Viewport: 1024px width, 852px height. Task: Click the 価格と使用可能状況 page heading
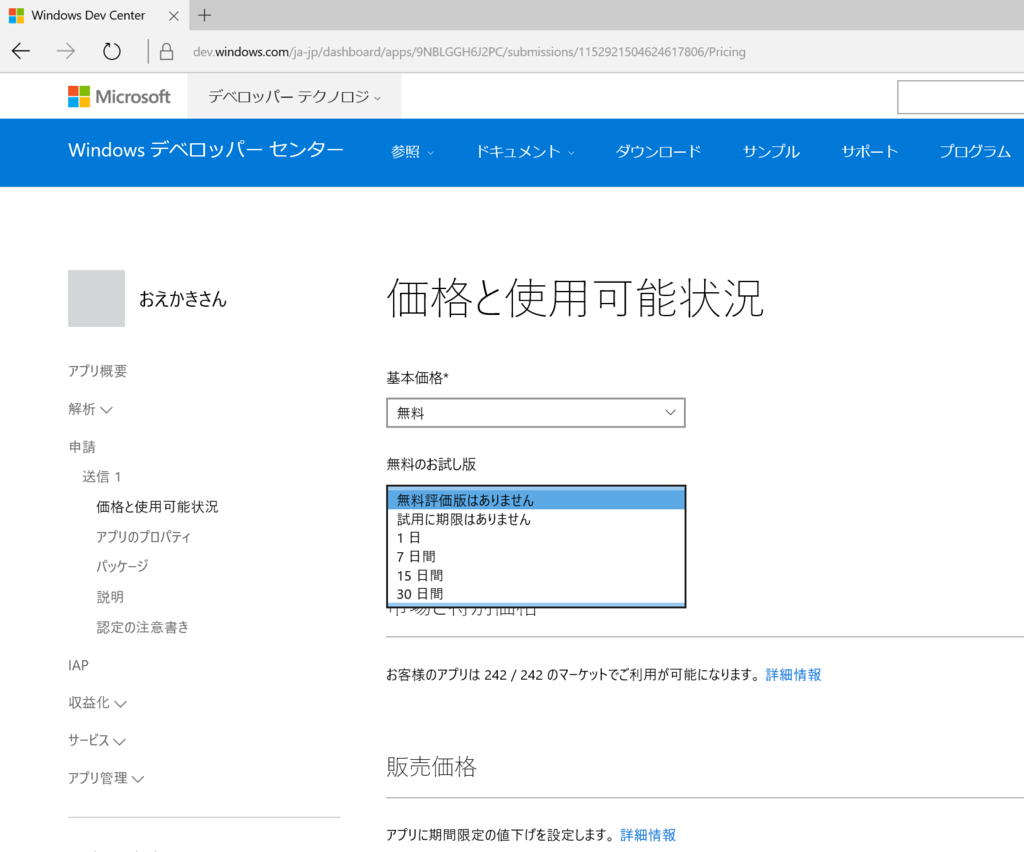coord(575,298)
